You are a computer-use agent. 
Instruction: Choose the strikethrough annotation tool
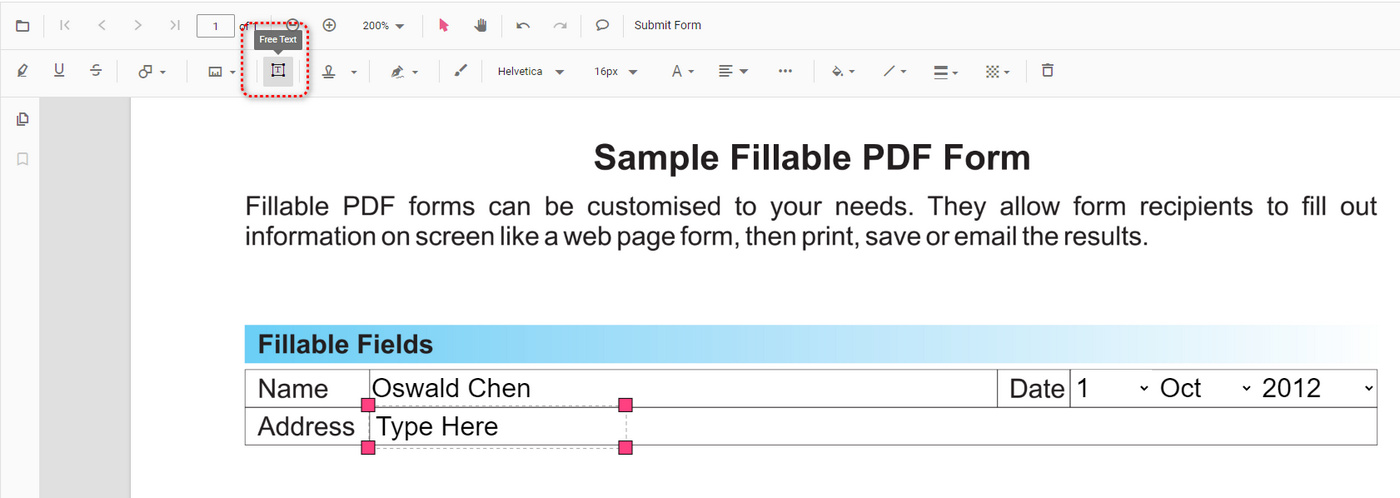point(96,71)
